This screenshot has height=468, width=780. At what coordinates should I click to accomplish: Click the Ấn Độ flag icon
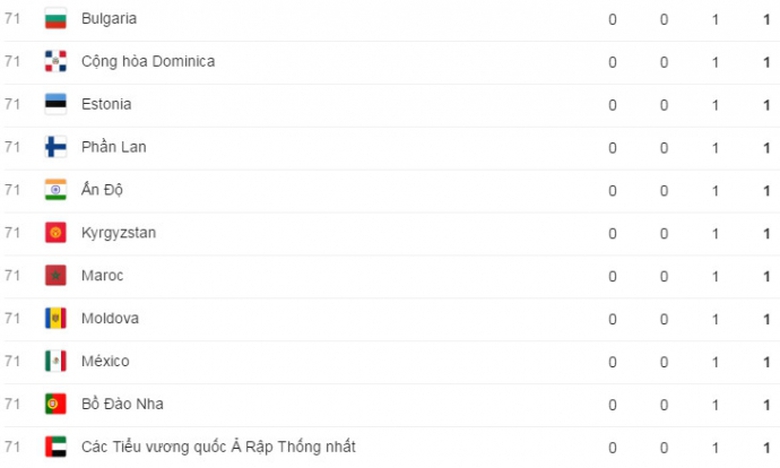56,190
